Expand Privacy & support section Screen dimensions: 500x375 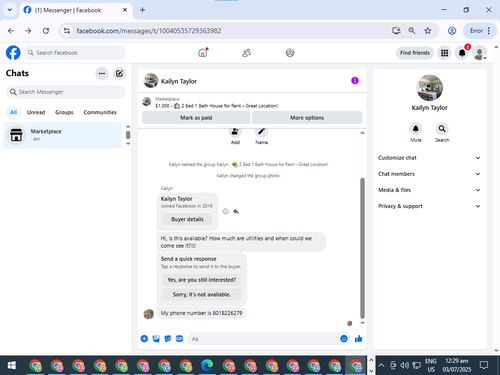coord(429,206)
